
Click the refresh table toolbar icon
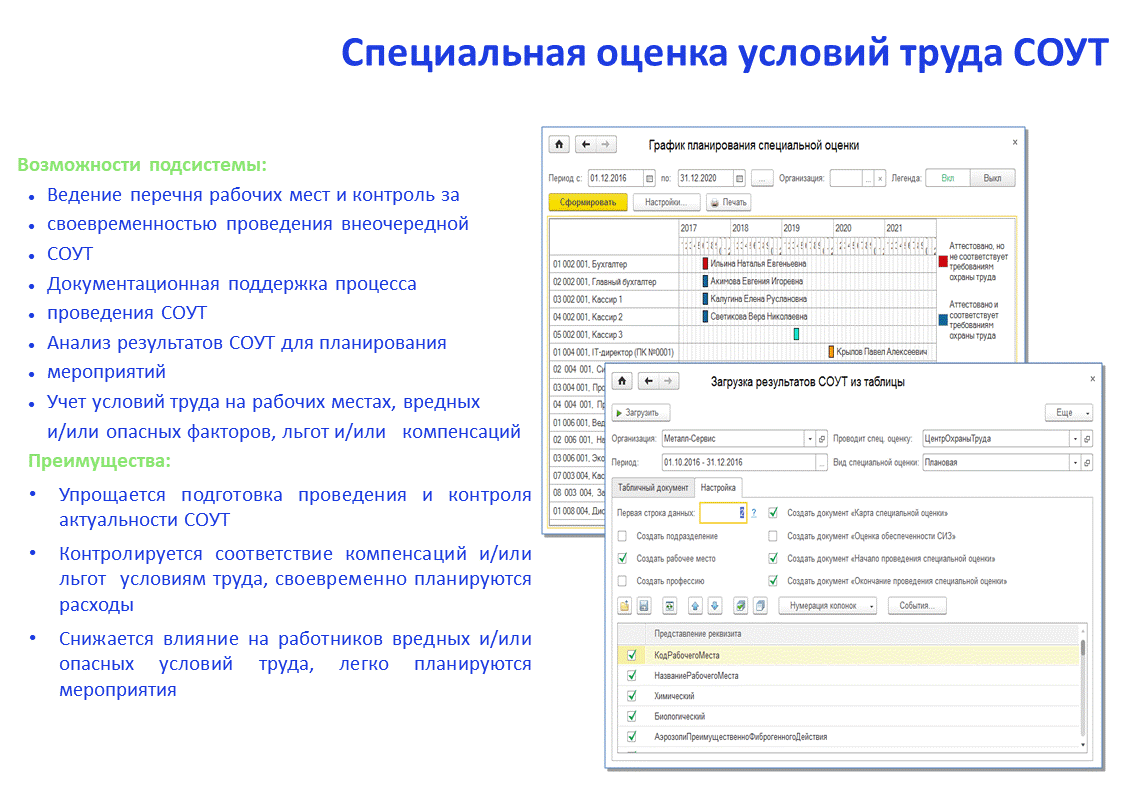(670, 606)
